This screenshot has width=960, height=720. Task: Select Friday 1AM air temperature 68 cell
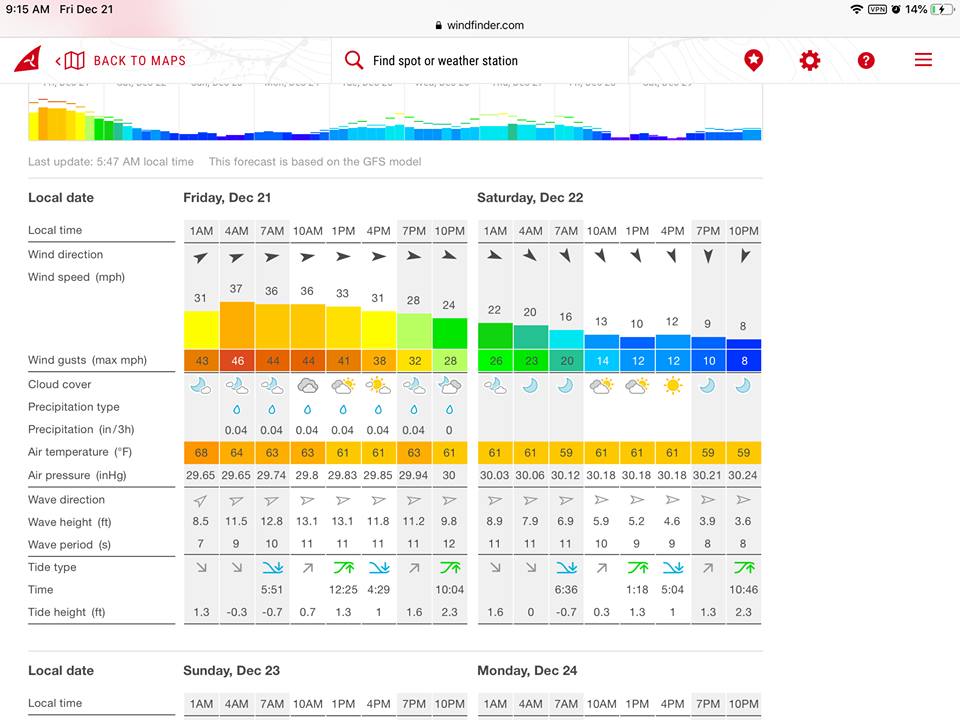201,452
